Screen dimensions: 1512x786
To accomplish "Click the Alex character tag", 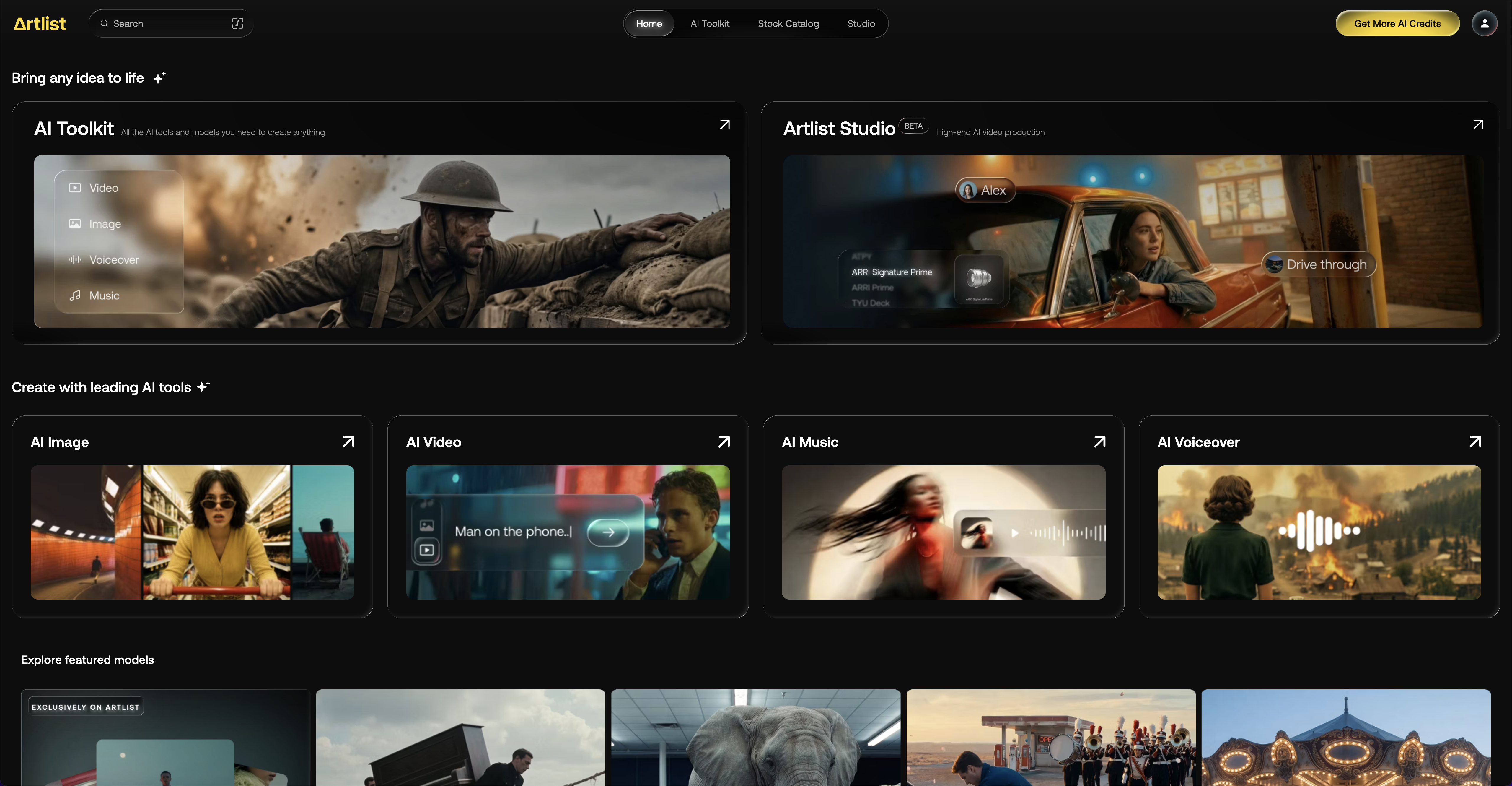I will click(986, 190).
